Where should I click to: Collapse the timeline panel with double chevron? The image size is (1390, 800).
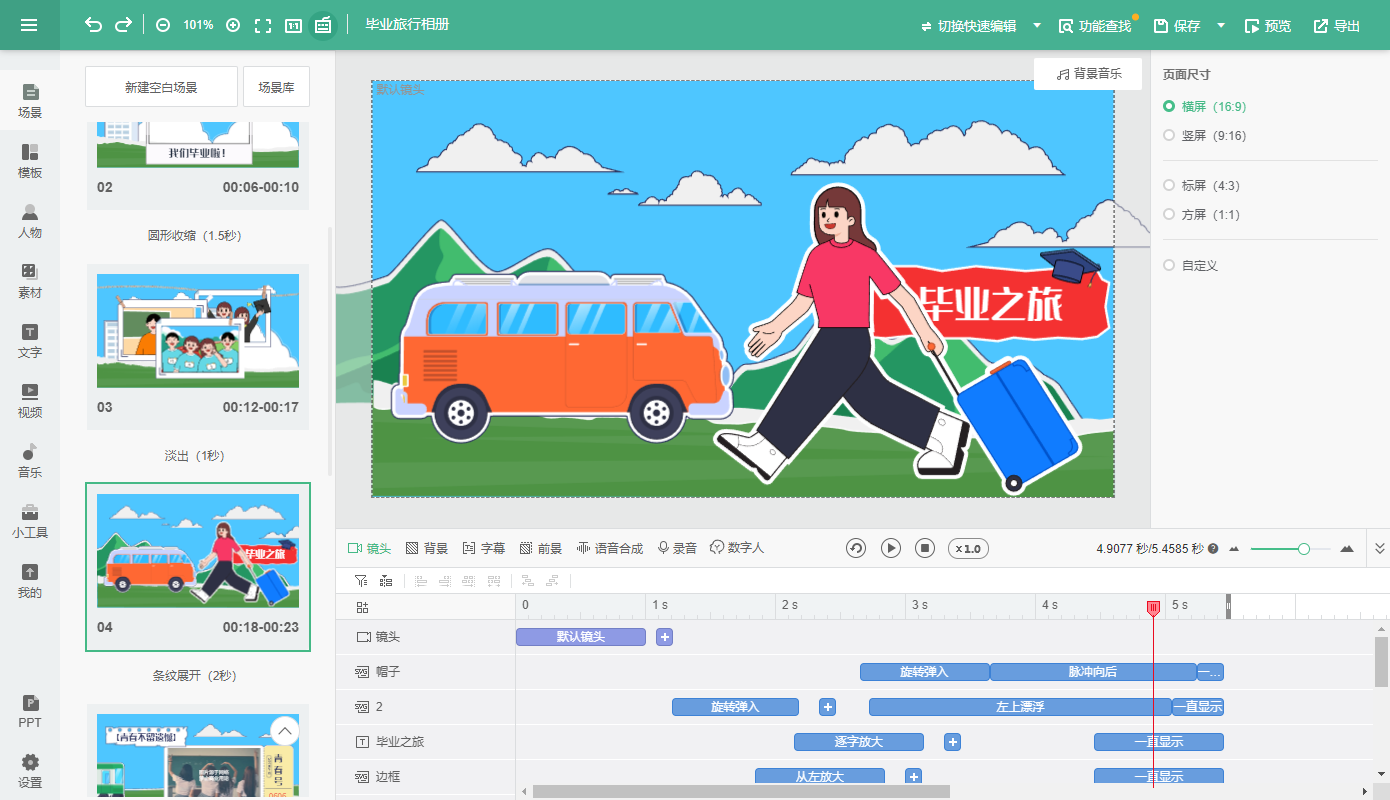tap(1380, 548)
